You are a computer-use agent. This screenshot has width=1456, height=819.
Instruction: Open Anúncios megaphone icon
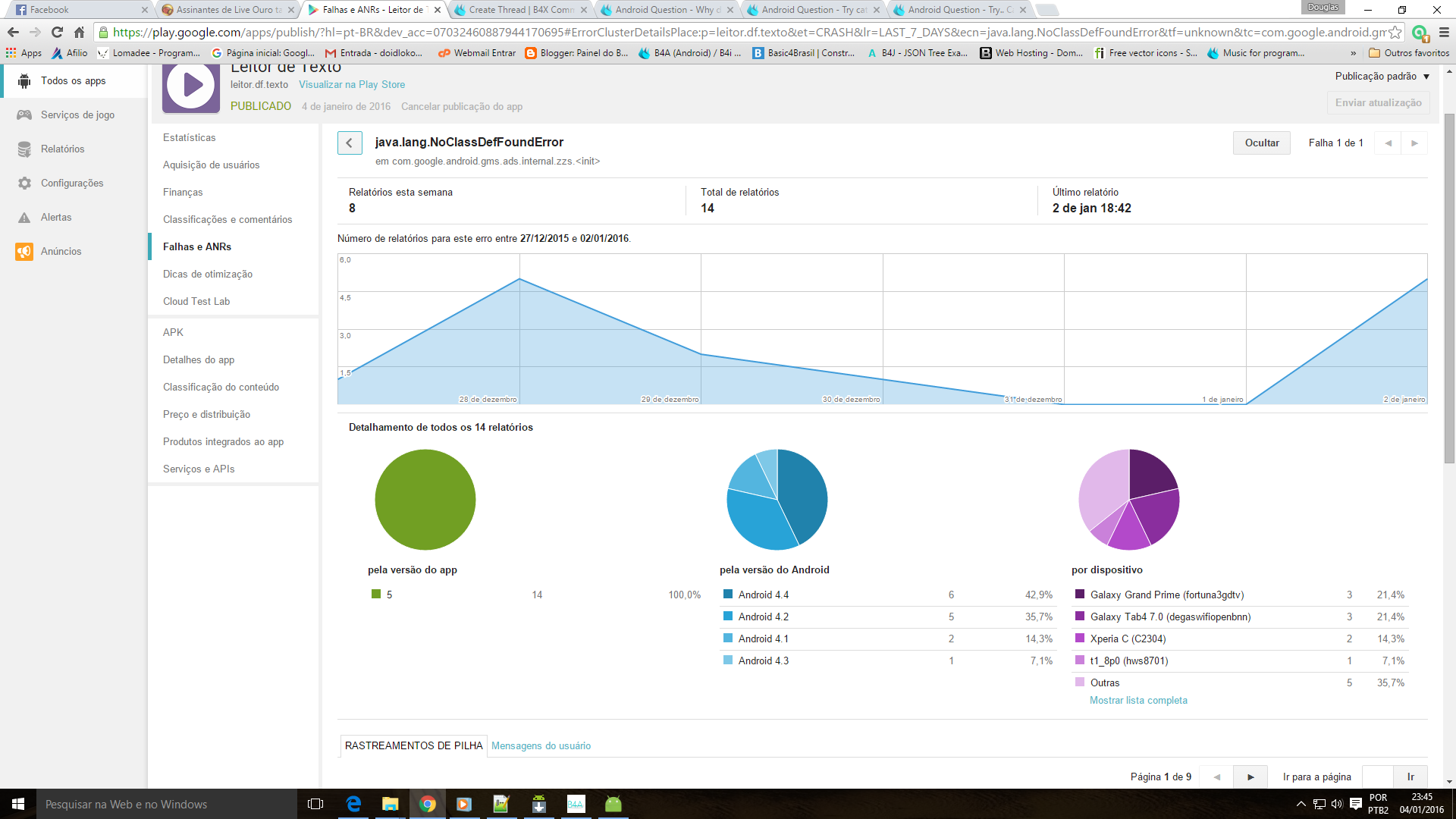pos(24,251)
